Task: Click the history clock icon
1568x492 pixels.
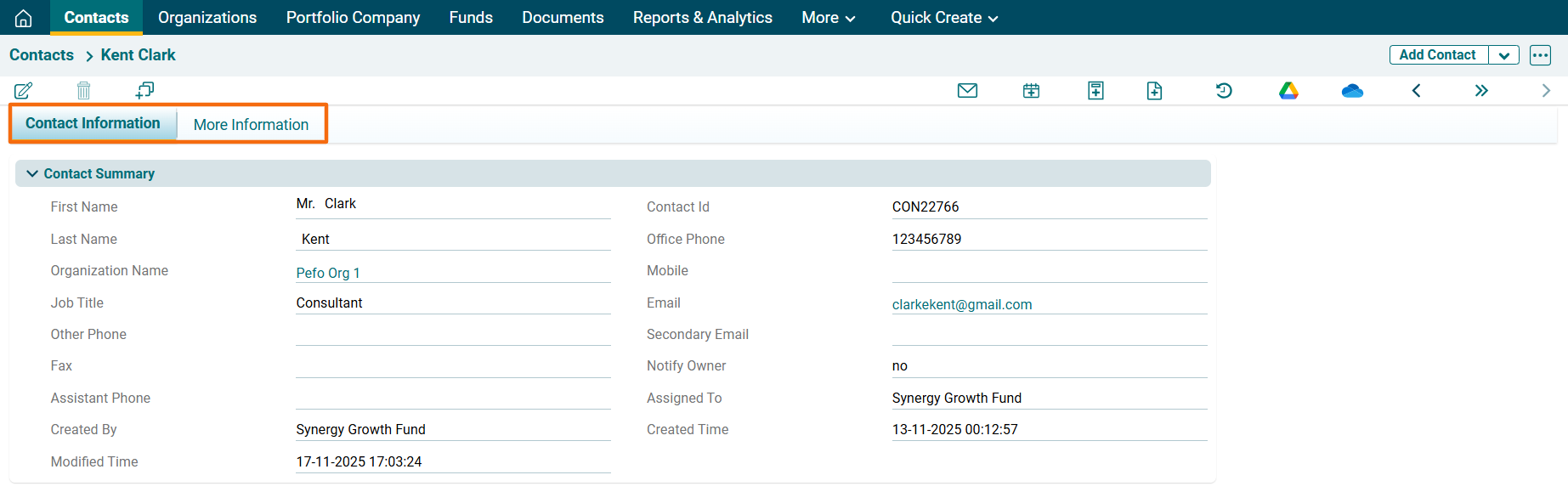Action: (1224, 91)
